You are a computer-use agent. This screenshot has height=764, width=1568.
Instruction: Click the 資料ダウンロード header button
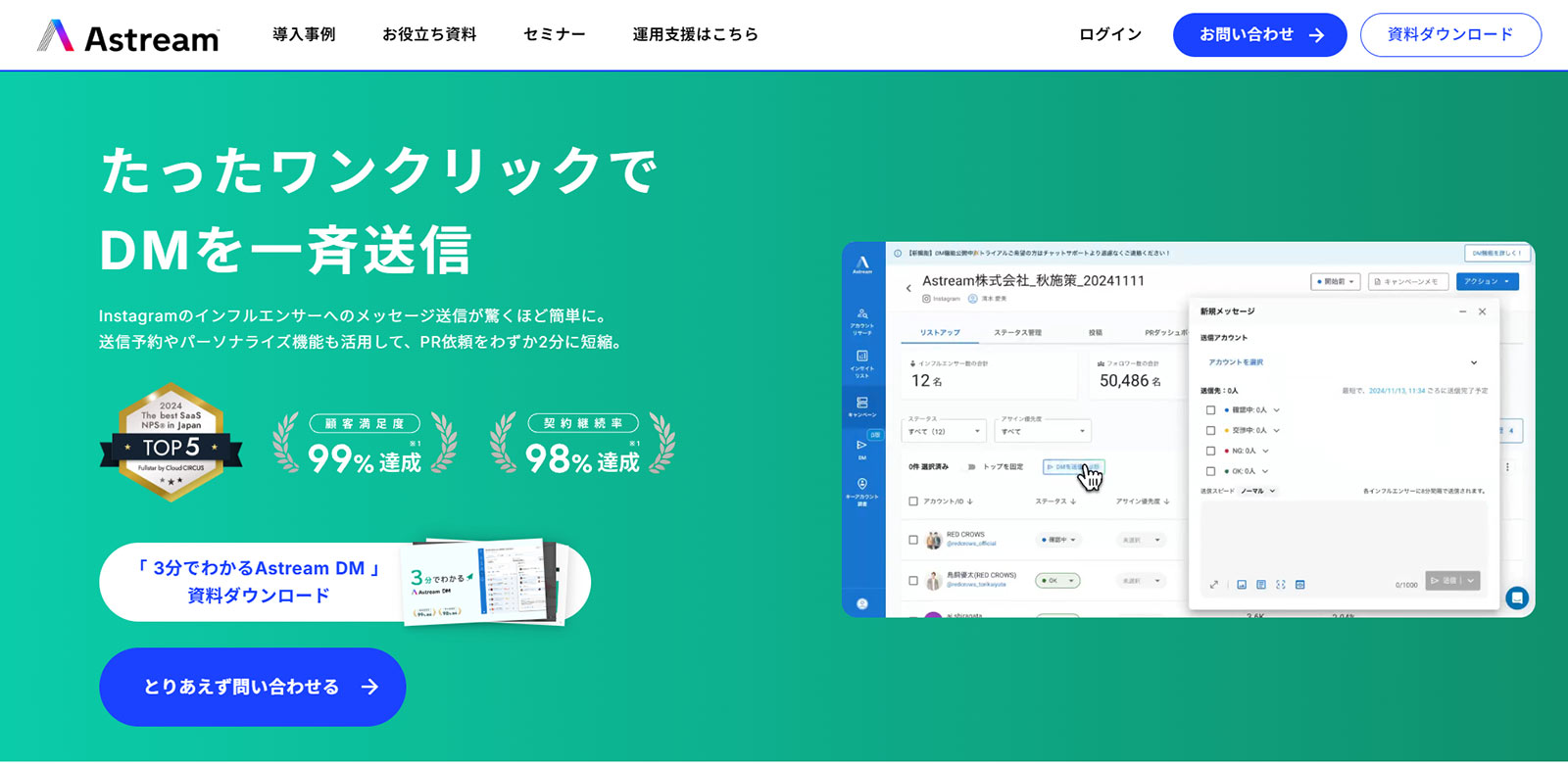point(1450,35)
